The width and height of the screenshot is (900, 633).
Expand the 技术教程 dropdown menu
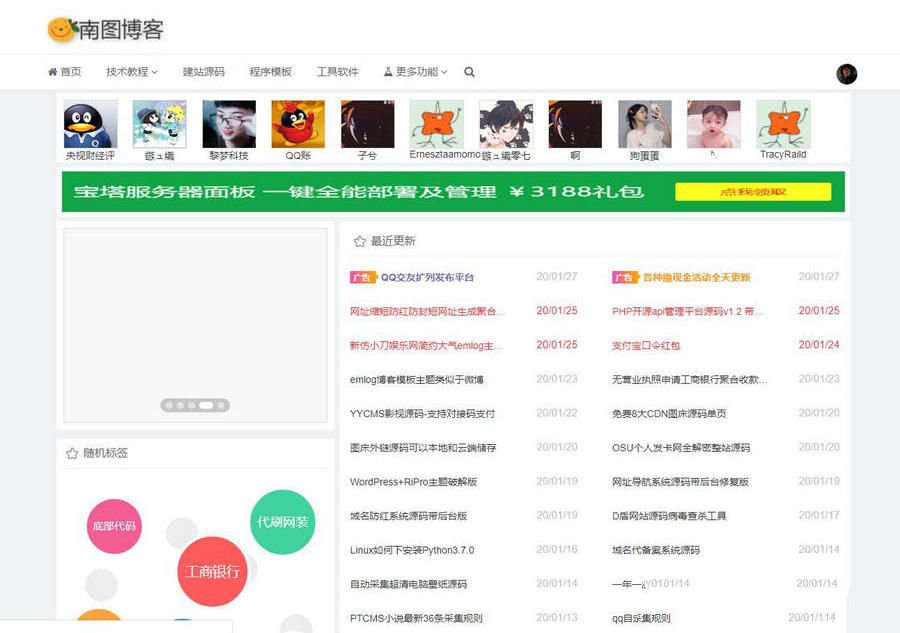pos(131,72)
